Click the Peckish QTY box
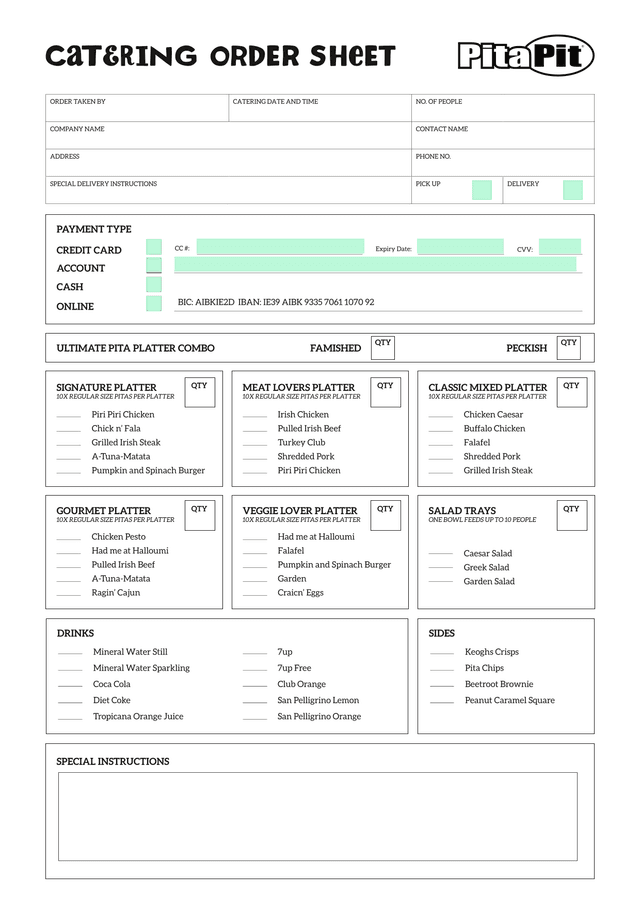This screenshot has height=905, width=640. coord(568,348)
